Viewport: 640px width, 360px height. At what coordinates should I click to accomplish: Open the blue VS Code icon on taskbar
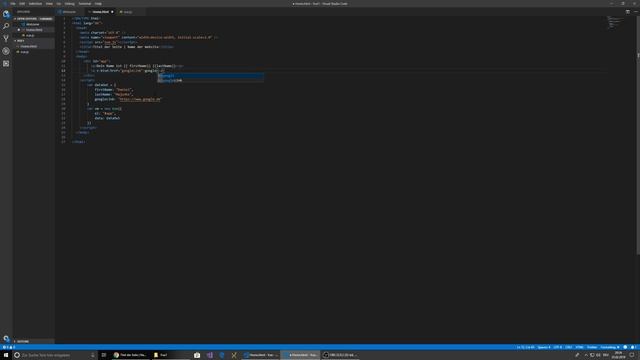tap(222, 355)
